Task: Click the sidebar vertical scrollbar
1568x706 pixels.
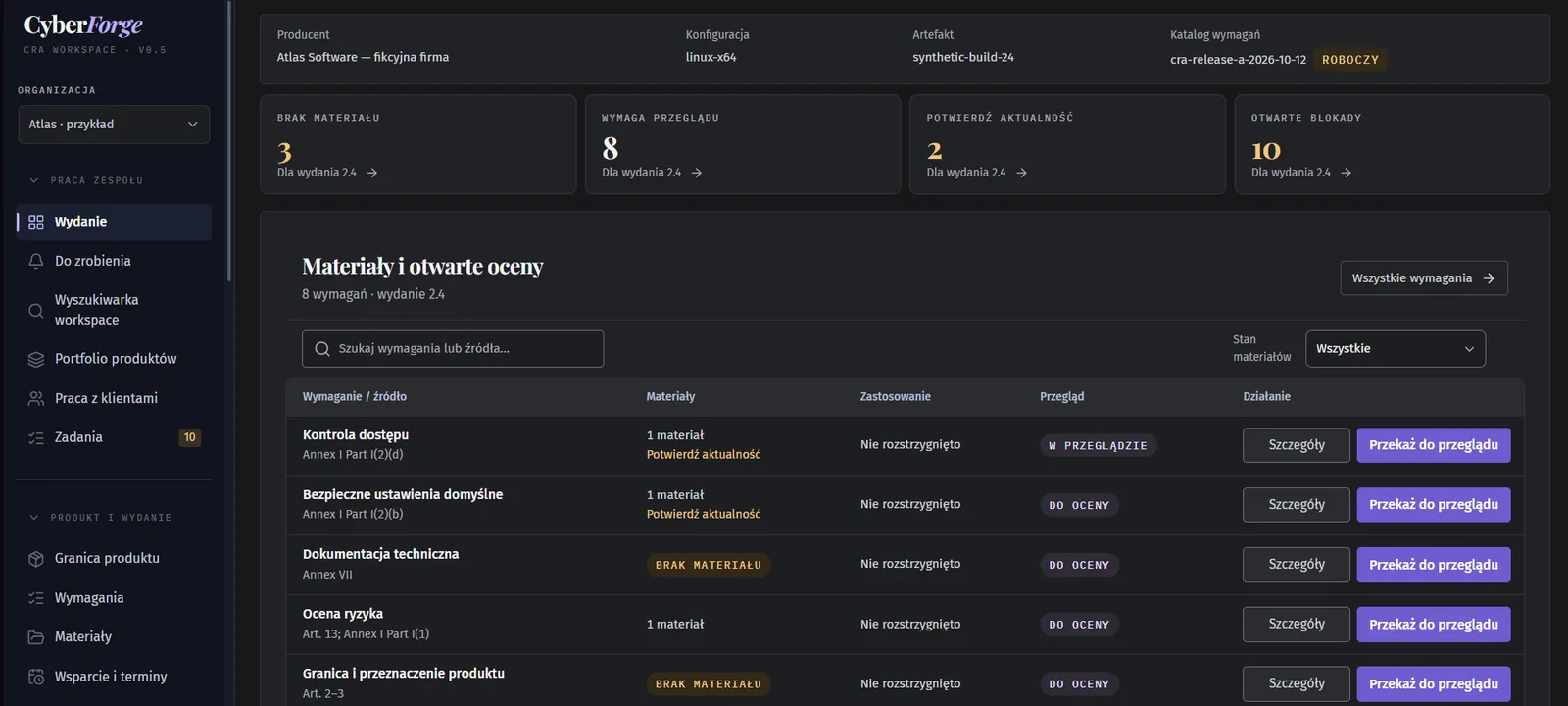Action: (x=229, y=142)
